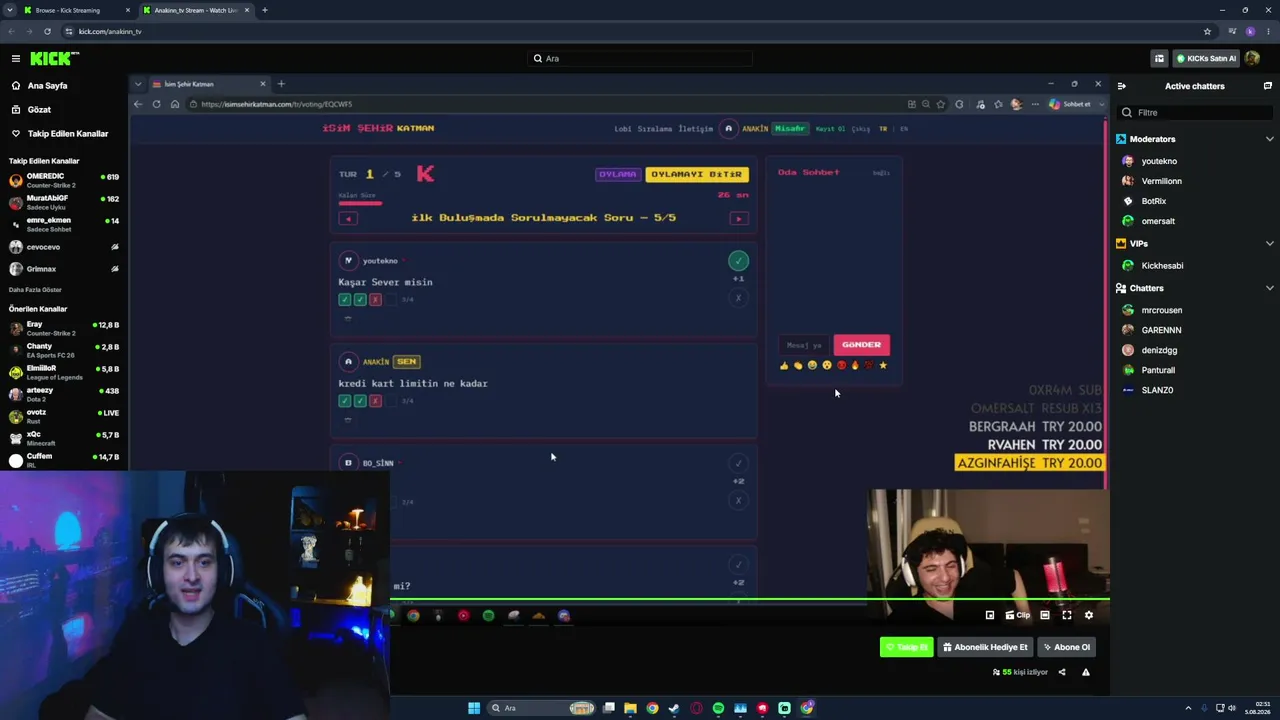Collapse the VIPs section
The width and height of the screenshot is (1280, 720).
1270,244
